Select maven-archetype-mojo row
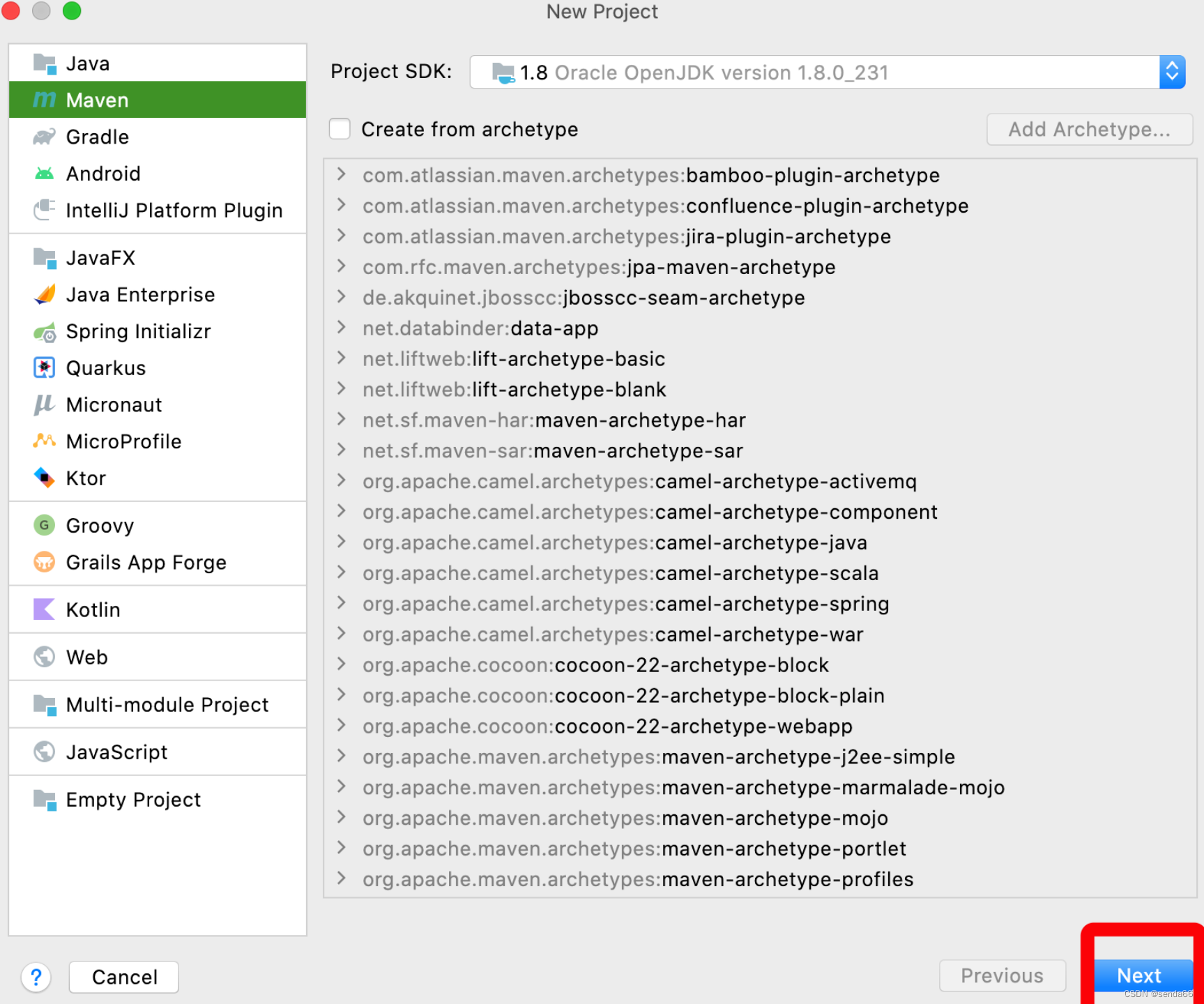Viewport: 1204px width, 1004px height. click(760, 818)
